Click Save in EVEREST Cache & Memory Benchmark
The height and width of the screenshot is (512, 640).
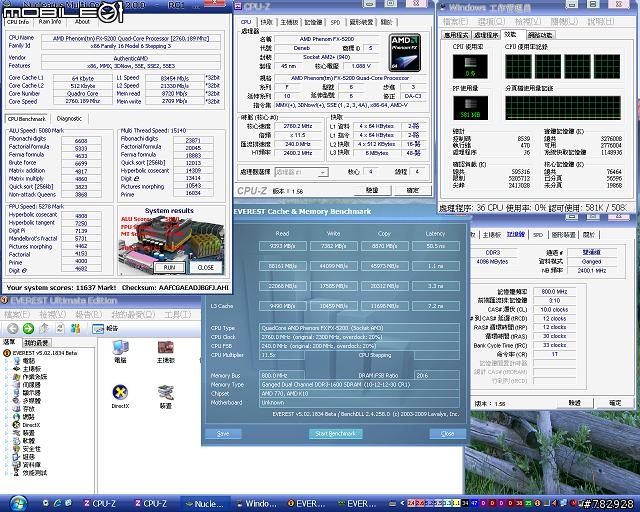tap(223, 434)
